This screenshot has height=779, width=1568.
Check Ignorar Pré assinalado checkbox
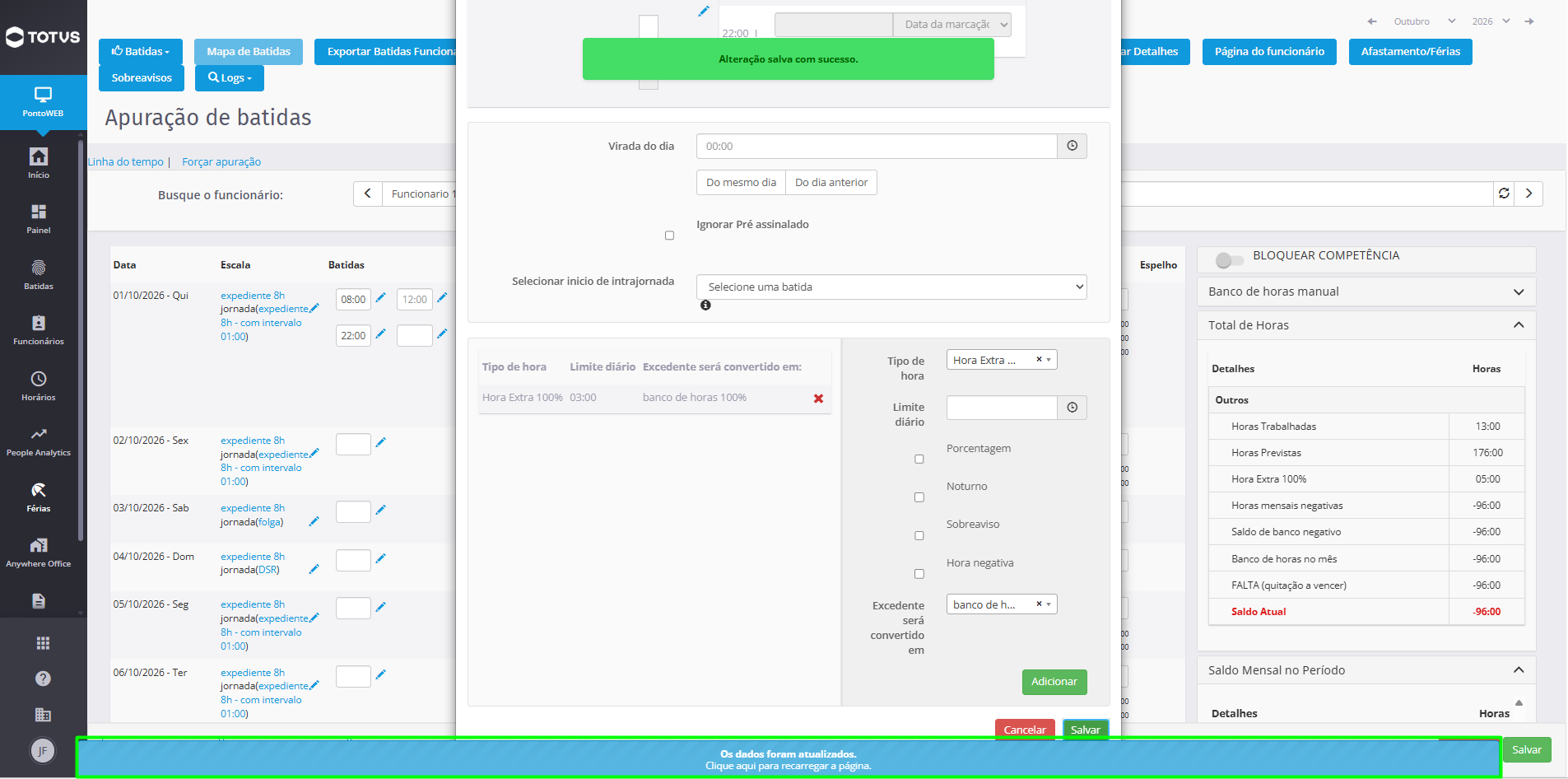(669, 236)
